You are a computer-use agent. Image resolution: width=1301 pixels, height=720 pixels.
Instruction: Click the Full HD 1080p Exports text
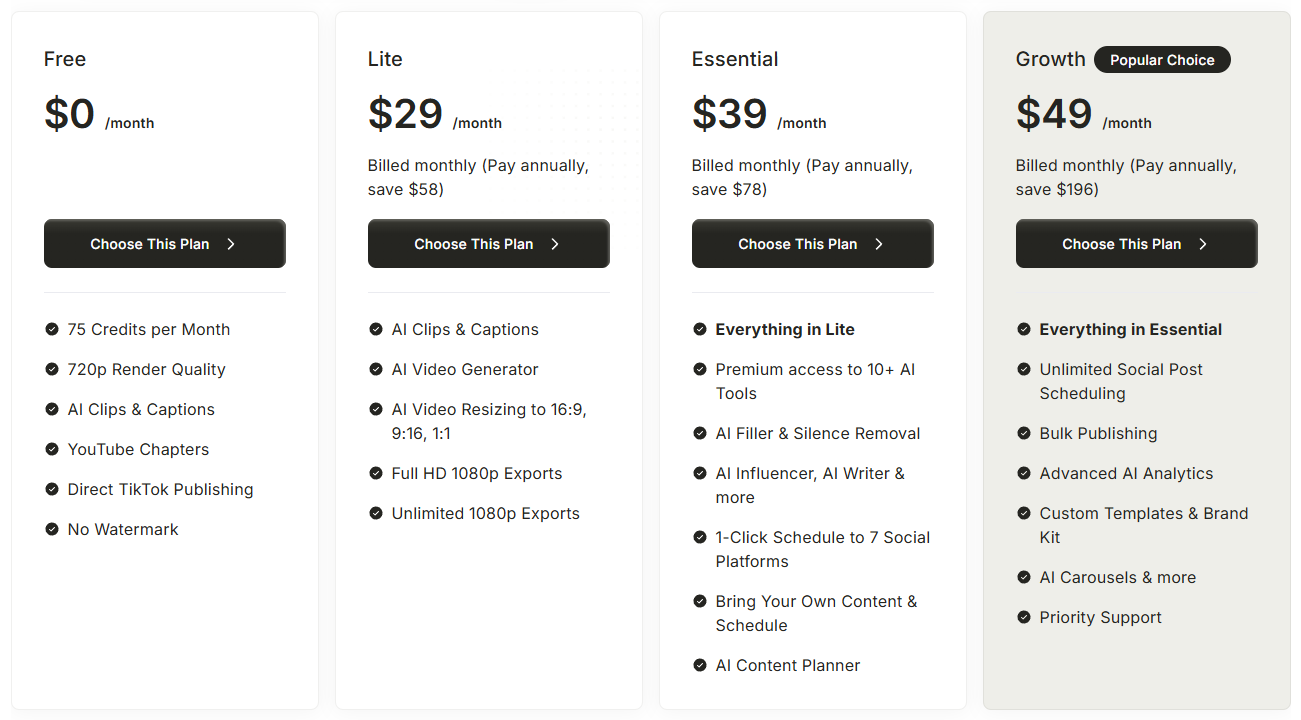(x=477, y=473)
